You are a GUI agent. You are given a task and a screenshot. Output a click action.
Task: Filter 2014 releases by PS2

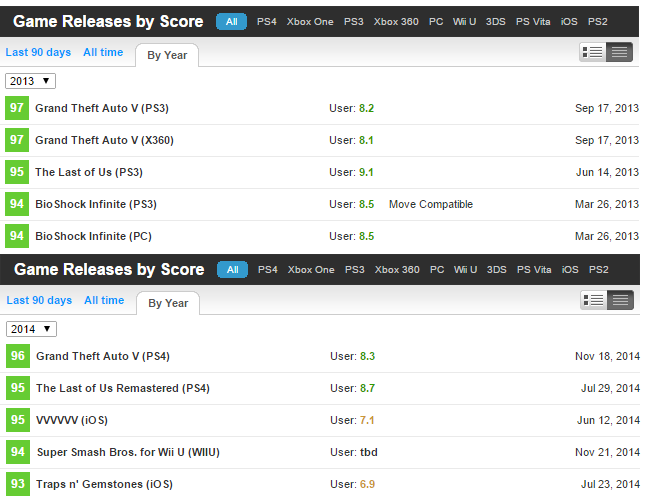click(x=598, y=270)
